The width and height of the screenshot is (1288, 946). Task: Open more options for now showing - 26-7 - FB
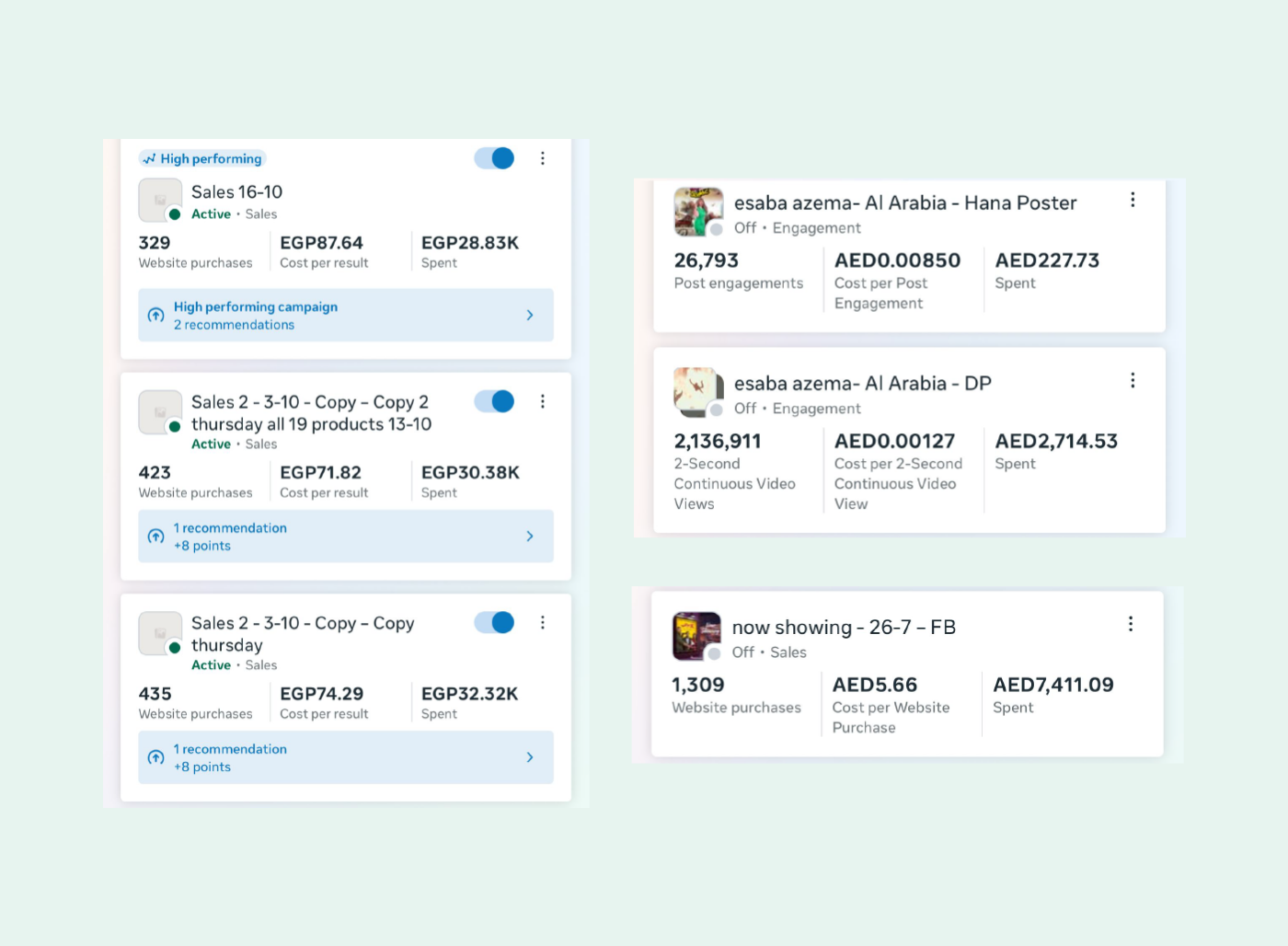[1131, 624]
